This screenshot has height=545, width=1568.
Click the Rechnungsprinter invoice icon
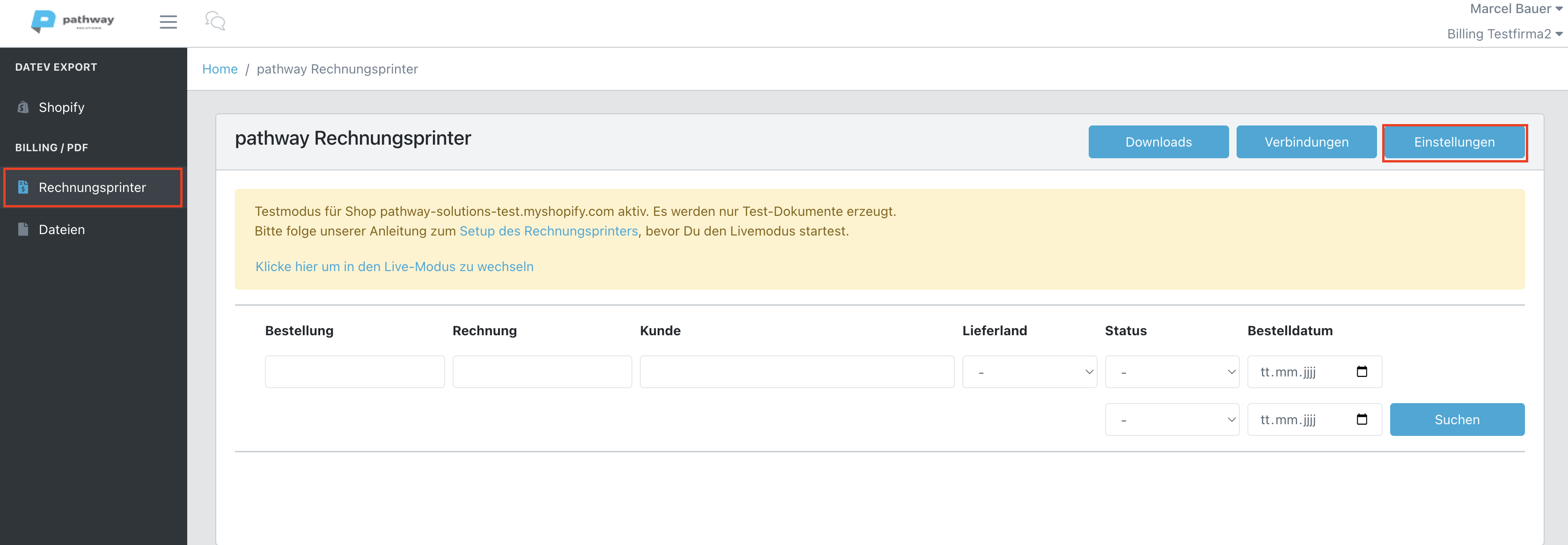point(23,187)
